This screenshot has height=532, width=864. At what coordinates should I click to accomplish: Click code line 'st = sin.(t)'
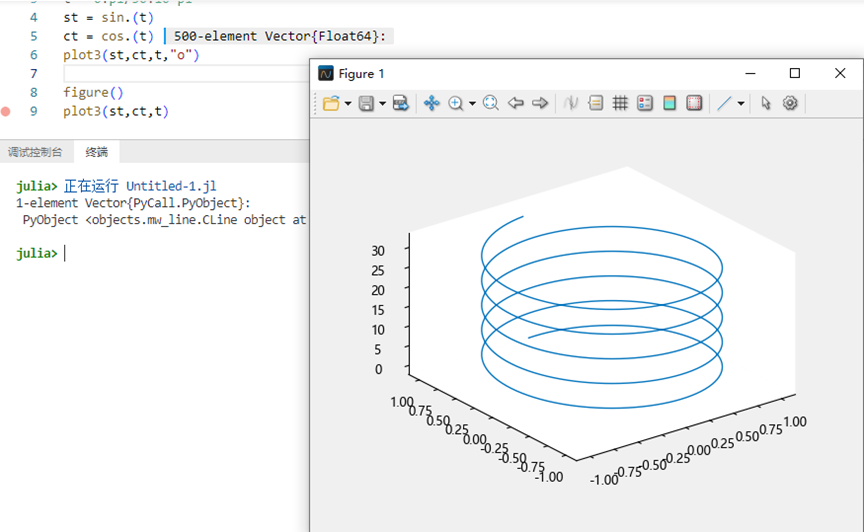click(108, 18)
